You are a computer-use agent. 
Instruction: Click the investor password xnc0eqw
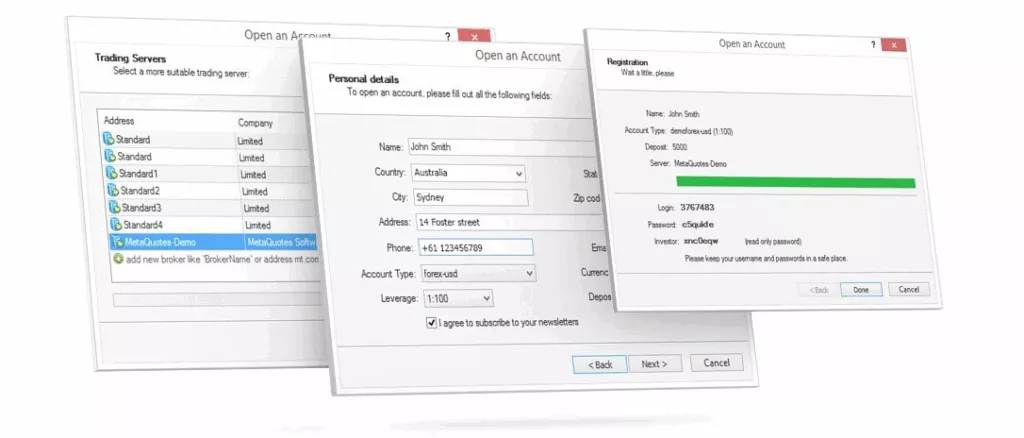point(699,242)
